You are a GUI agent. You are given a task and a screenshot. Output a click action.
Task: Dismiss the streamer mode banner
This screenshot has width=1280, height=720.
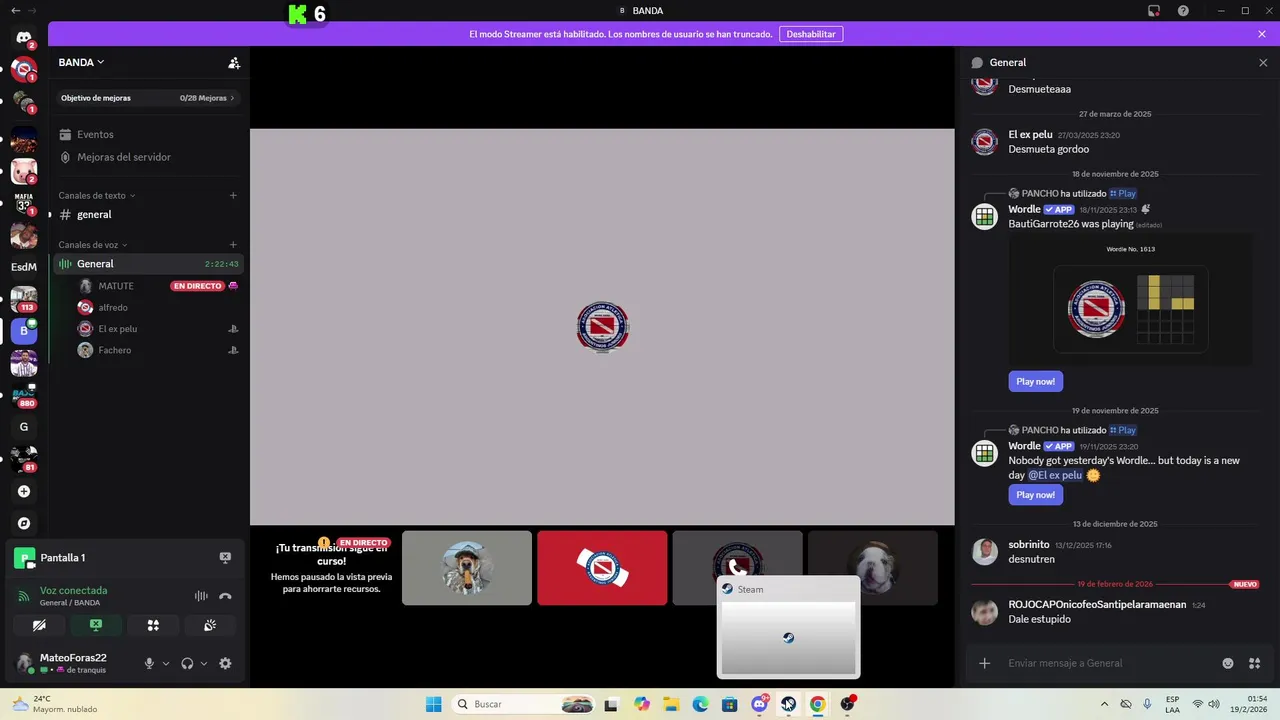1262,34
